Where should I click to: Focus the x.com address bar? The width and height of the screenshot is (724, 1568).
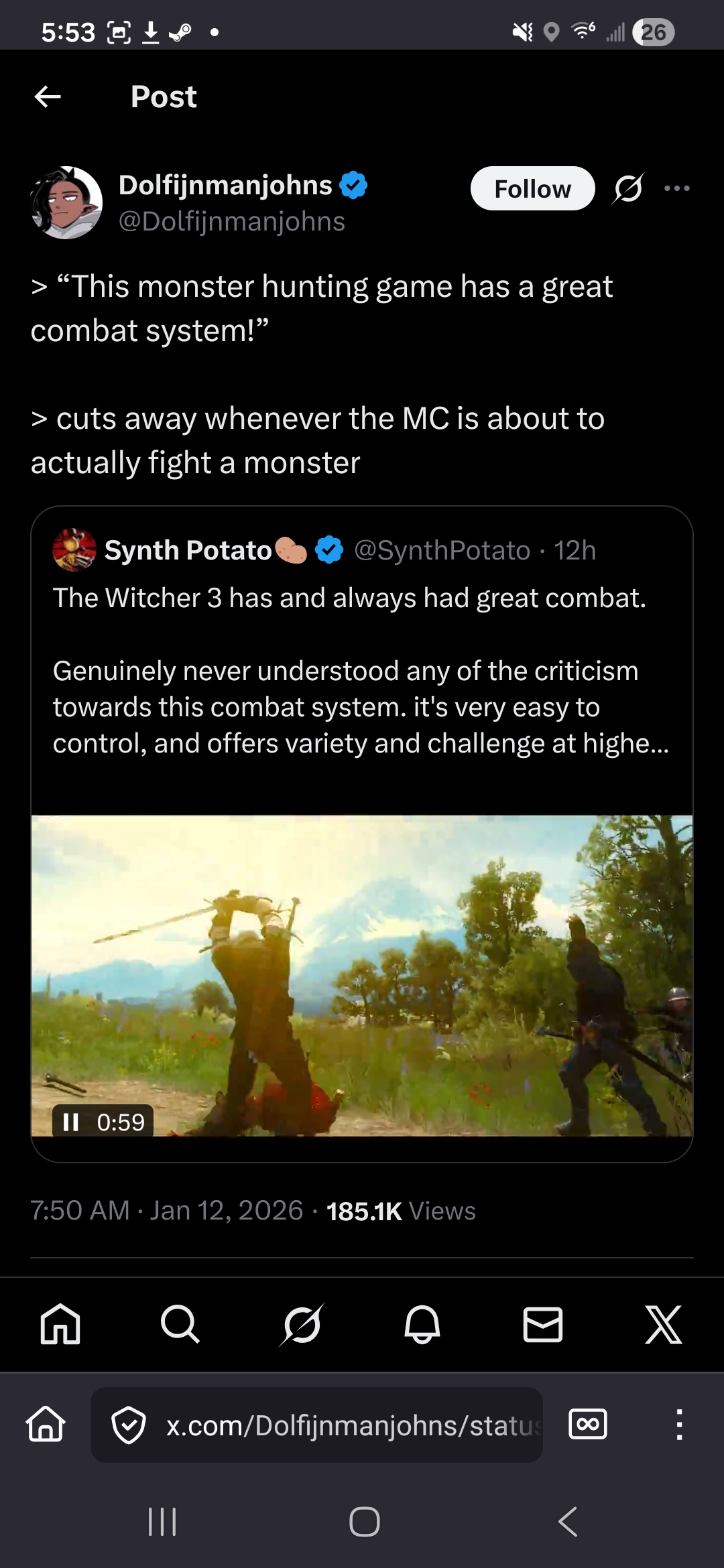(353, 1425)
